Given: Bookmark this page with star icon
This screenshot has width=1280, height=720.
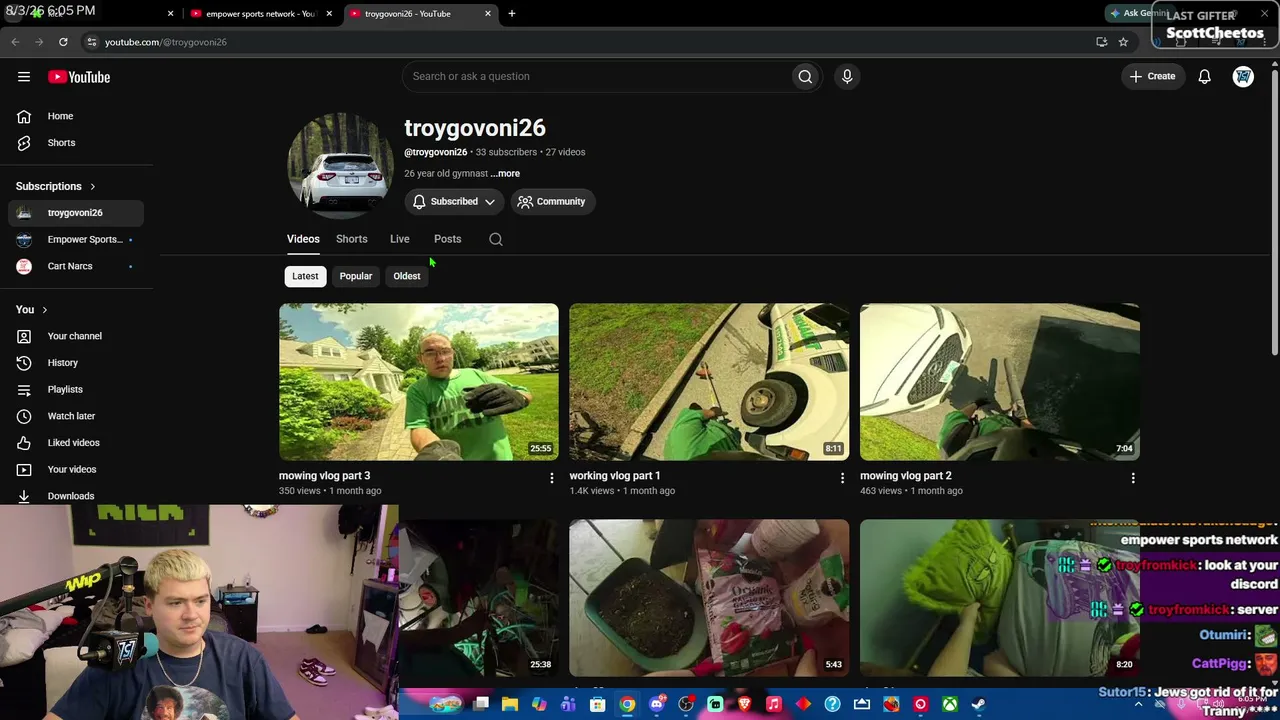Looking at the screenshot, I should 1123,42.
